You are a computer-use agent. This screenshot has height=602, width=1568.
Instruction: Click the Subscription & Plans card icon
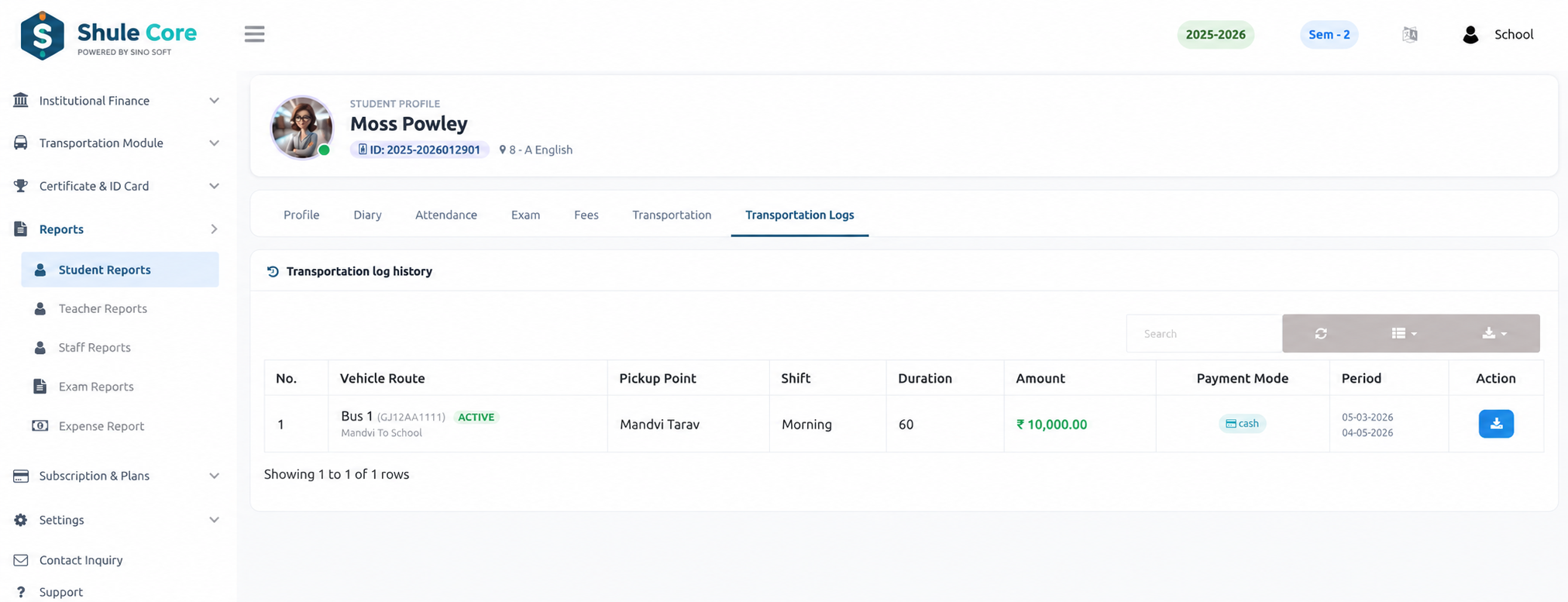[x=21, y=476]
